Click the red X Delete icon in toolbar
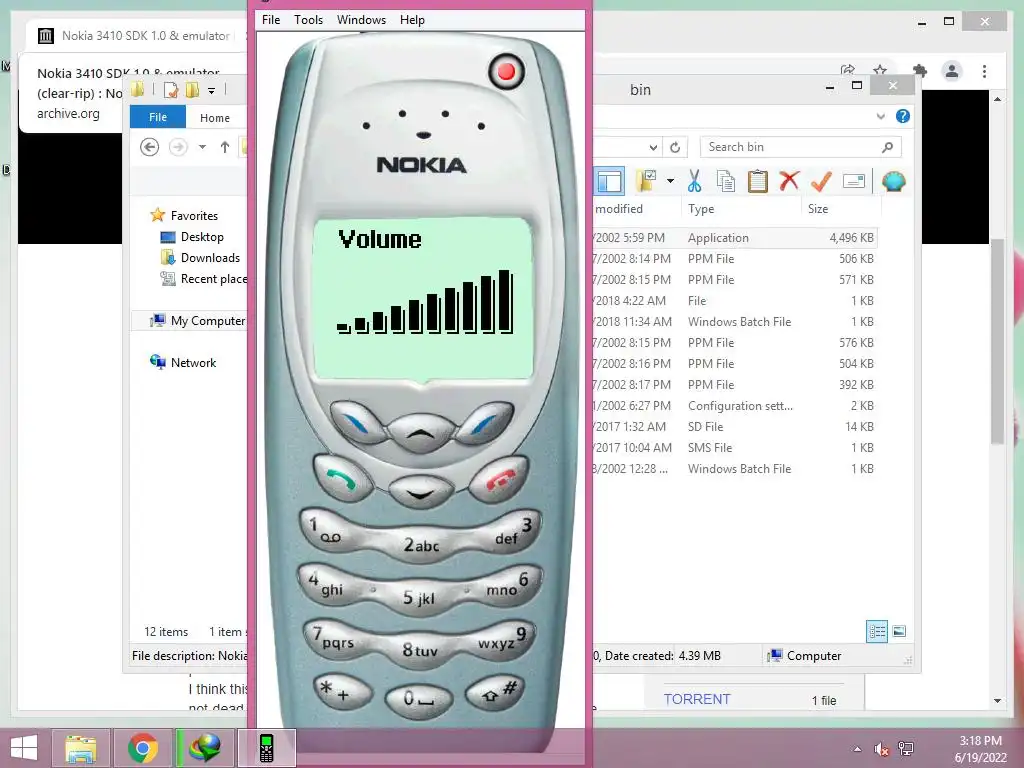Viewport: 1024px width, 768px height. 789,180
